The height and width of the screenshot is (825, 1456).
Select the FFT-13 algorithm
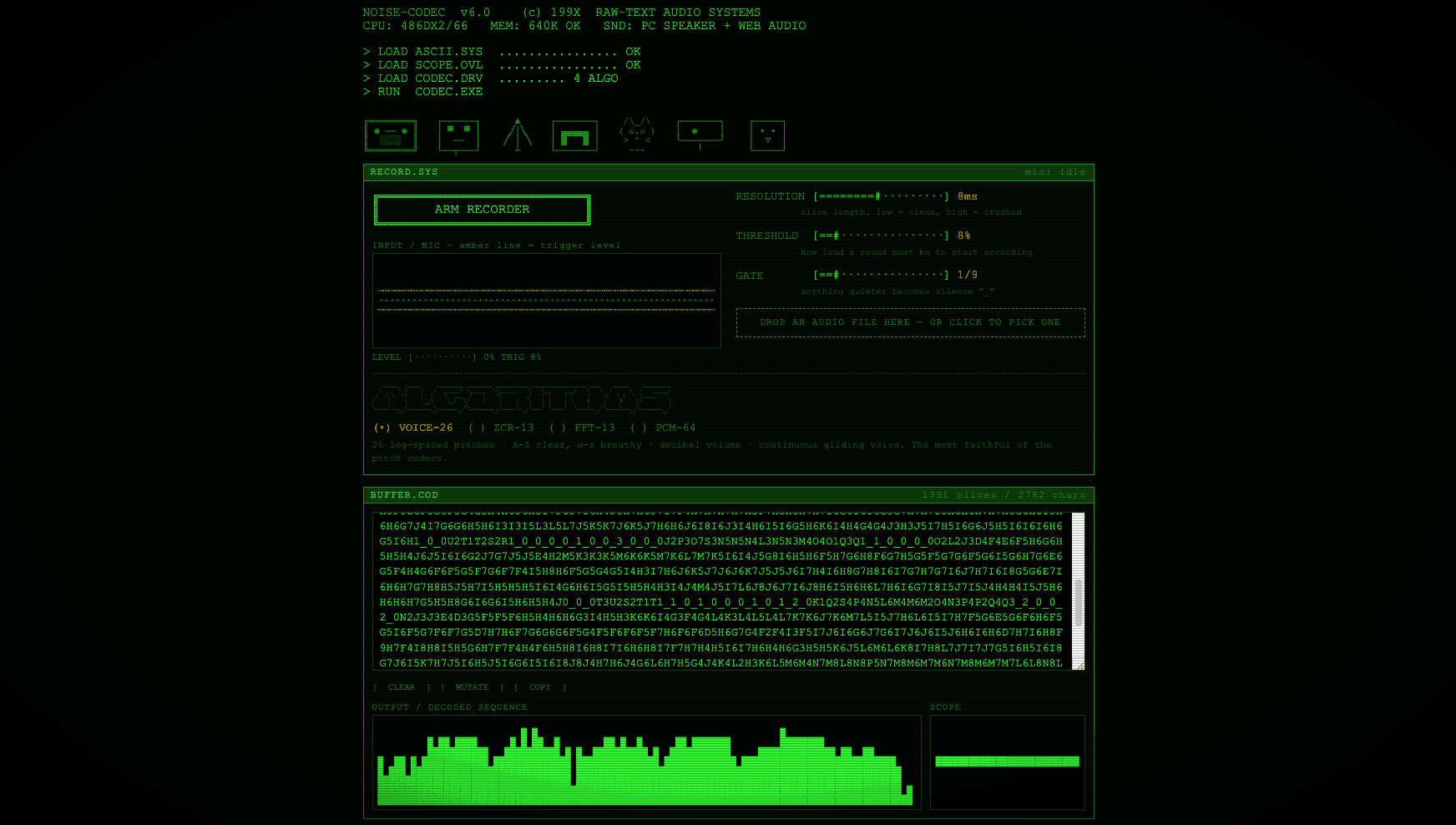[582, 428]
